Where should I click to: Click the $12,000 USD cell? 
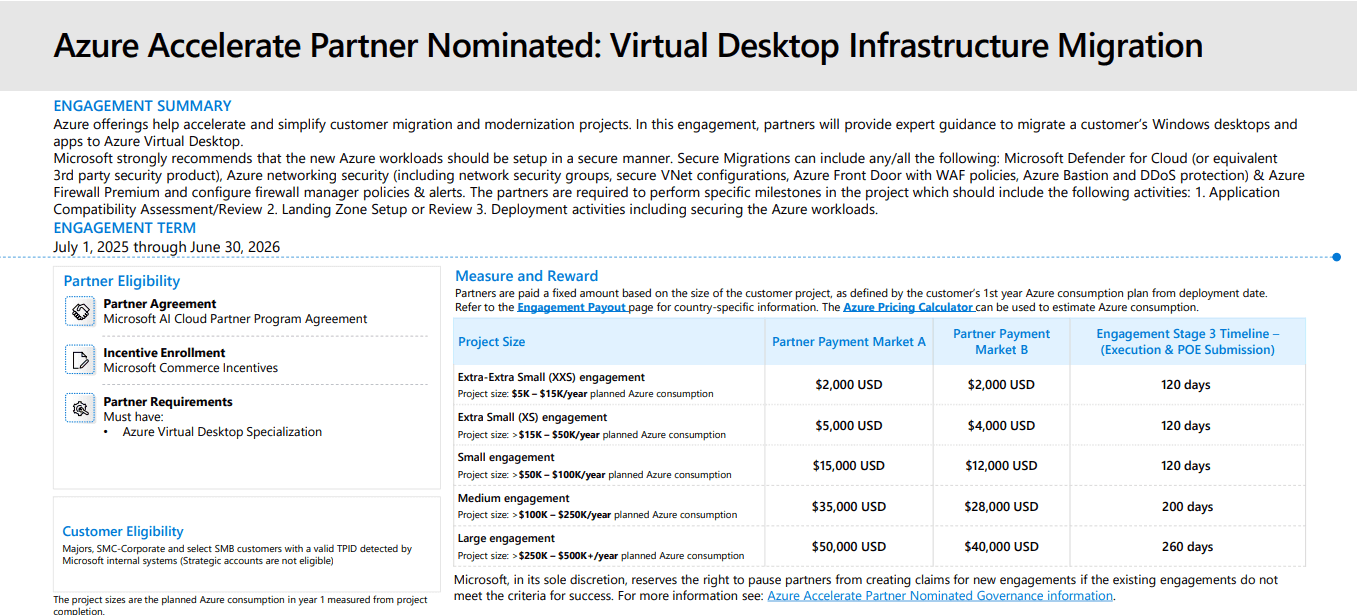tap(1001, 466)
